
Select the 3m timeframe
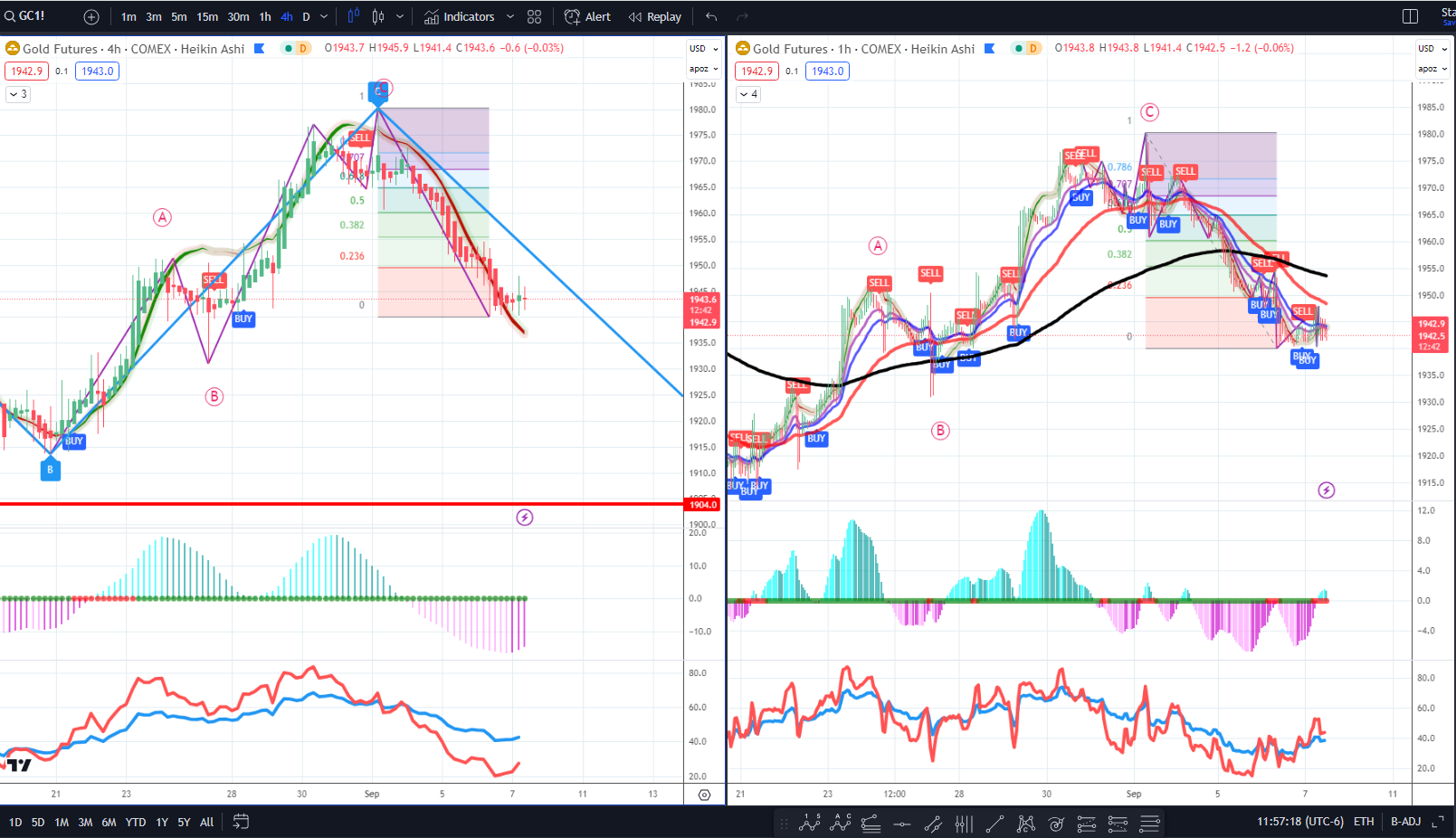154,16
